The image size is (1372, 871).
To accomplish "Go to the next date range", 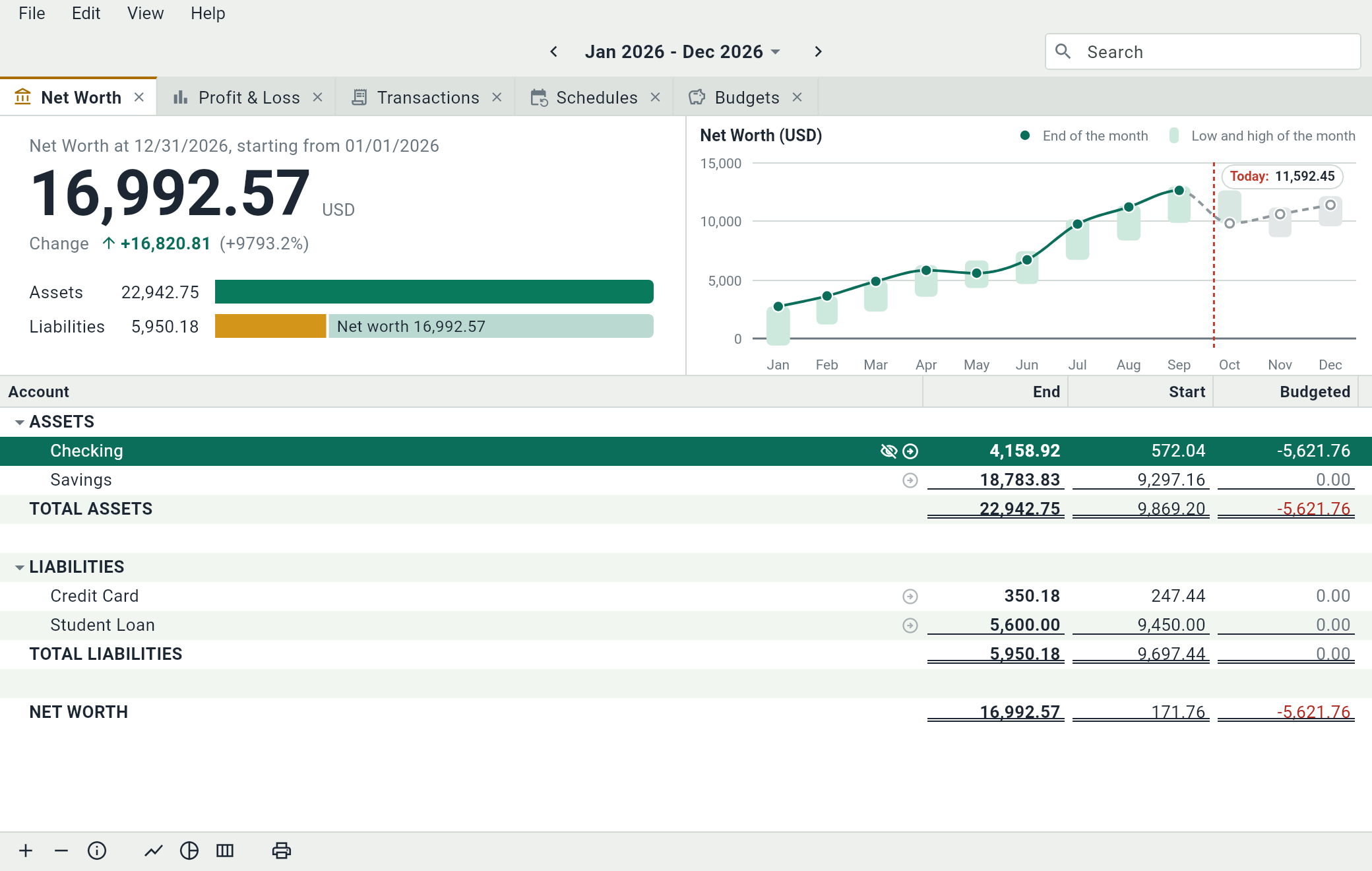I will click(818, 51).
